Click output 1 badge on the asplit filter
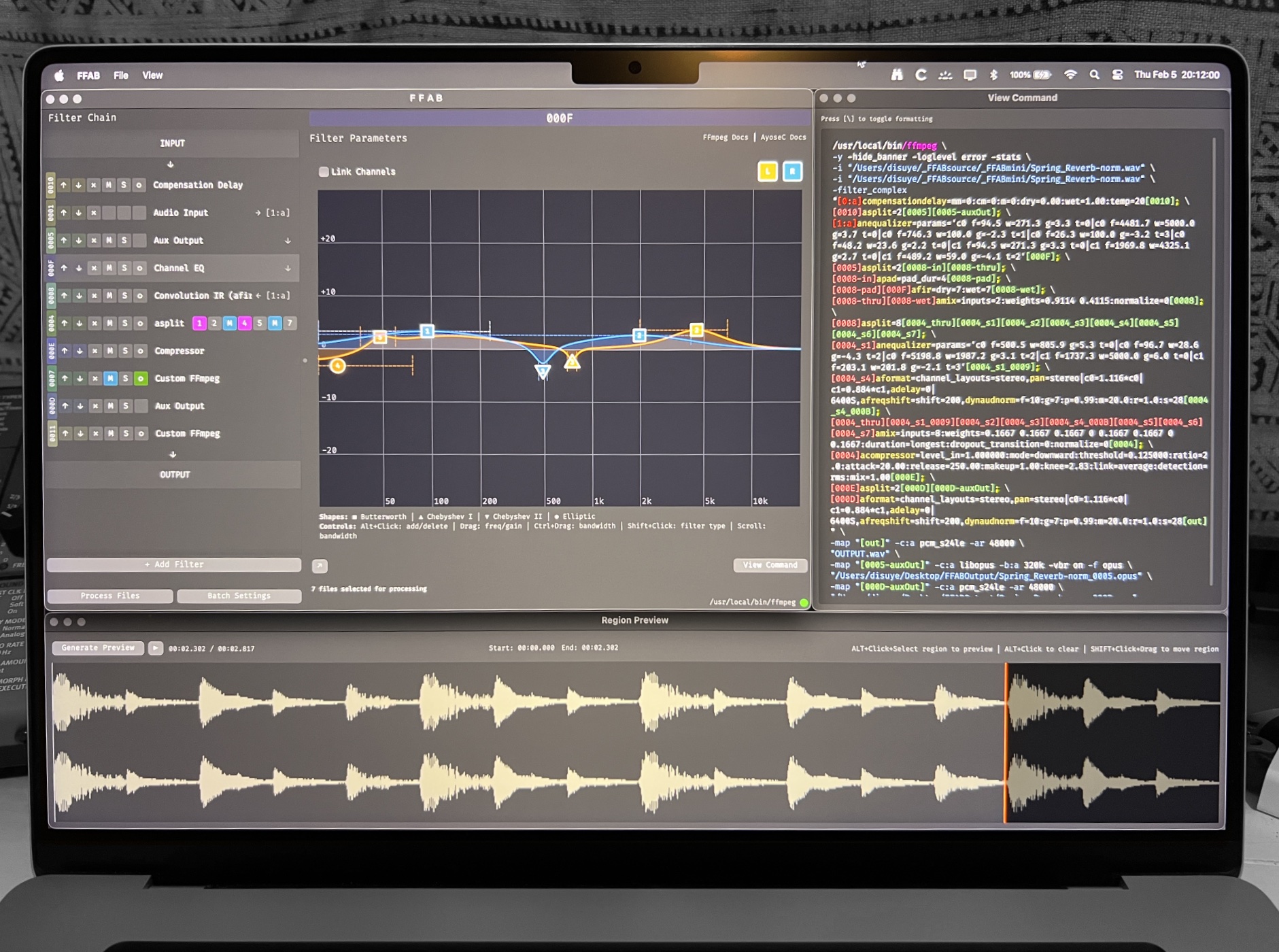Viewport: 1279px width, 952px height. pos(200,324)
